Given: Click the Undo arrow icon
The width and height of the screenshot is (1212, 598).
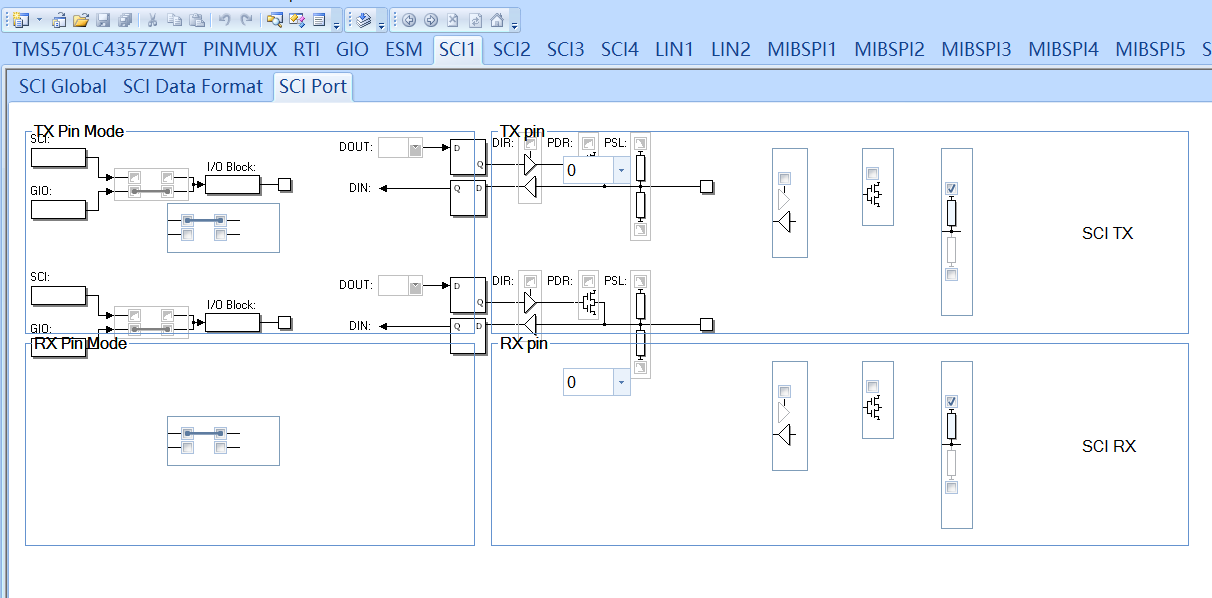Looking at the screenshot, I should 224,19.
